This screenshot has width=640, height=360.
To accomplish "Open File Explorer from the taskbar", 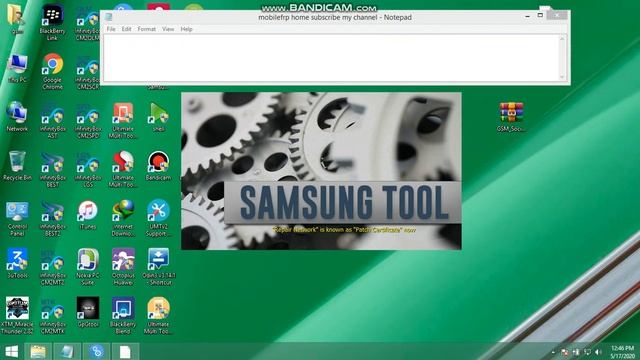I will pos(38,351).
